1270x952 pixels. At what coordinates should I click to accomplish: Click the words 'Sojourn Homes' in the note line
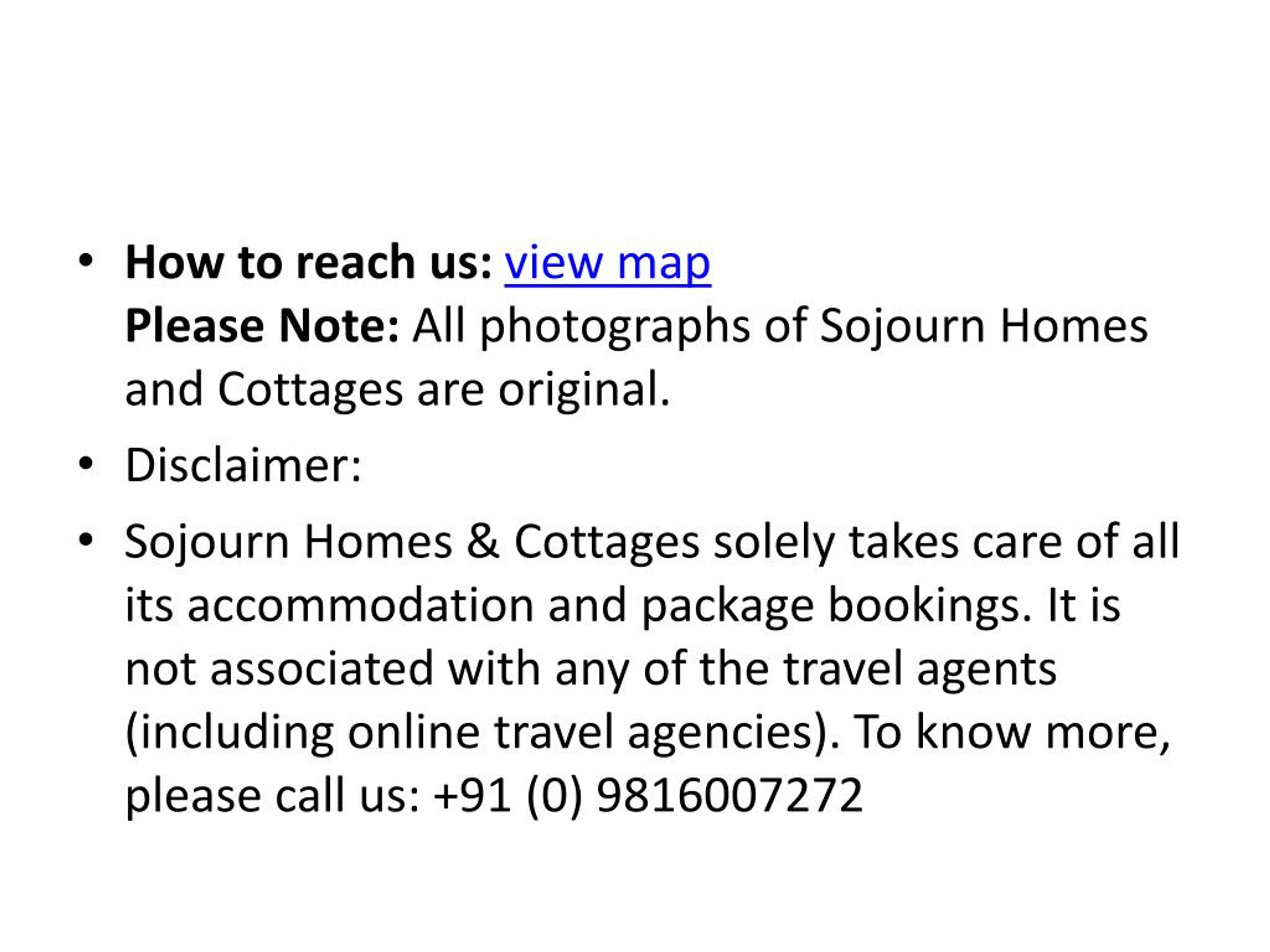coord(983,327)
